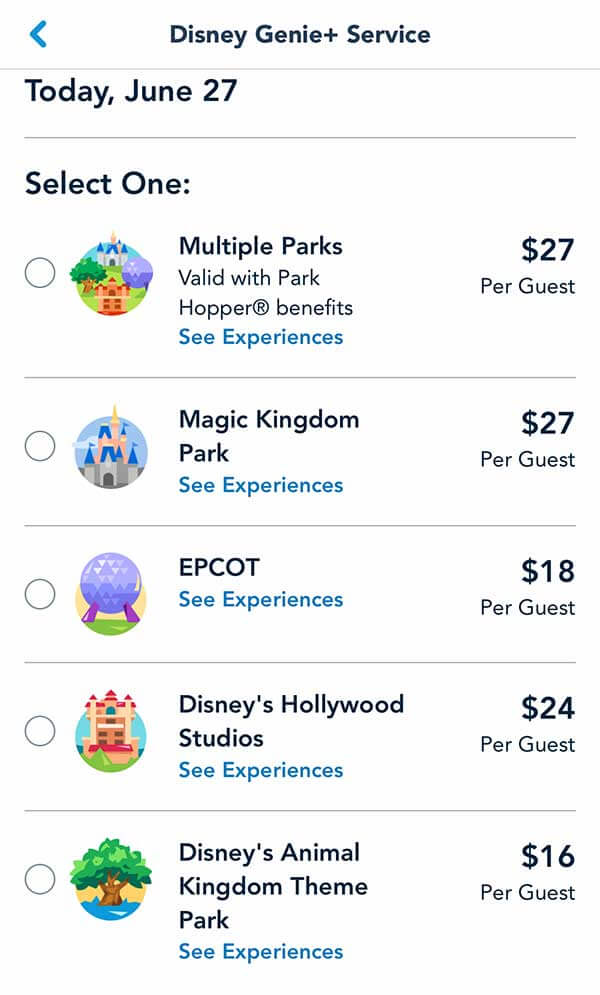Select the Disney's Hollywood Studios radio button
This screenshot has width=600, height=995.
[x=39, y=731]
